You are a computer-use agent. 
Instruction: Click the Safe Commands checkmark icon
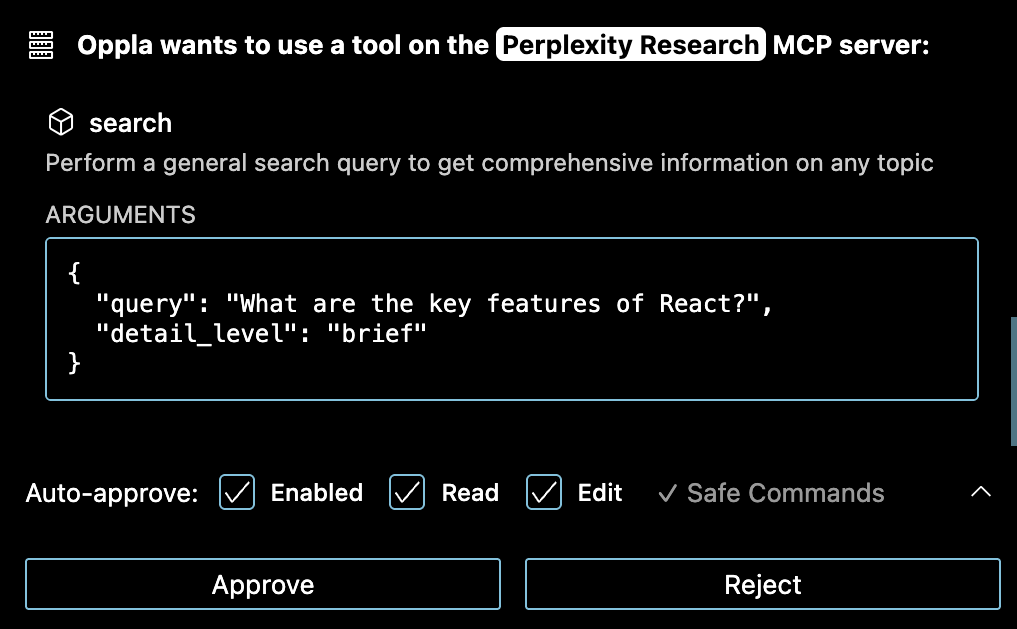[x=667, y=493]
